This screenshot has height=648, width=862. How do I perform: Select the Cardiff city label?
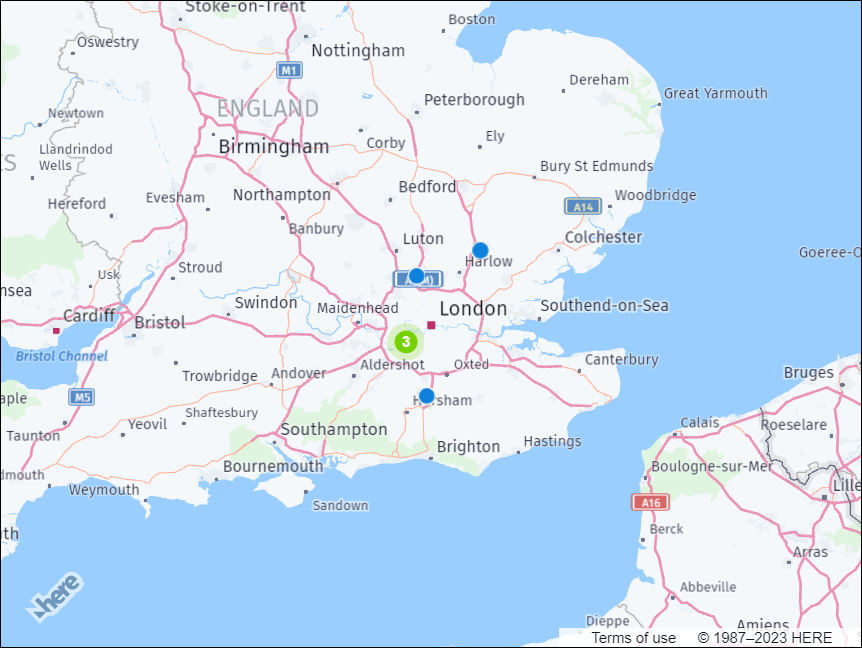(x=91, y=315)
